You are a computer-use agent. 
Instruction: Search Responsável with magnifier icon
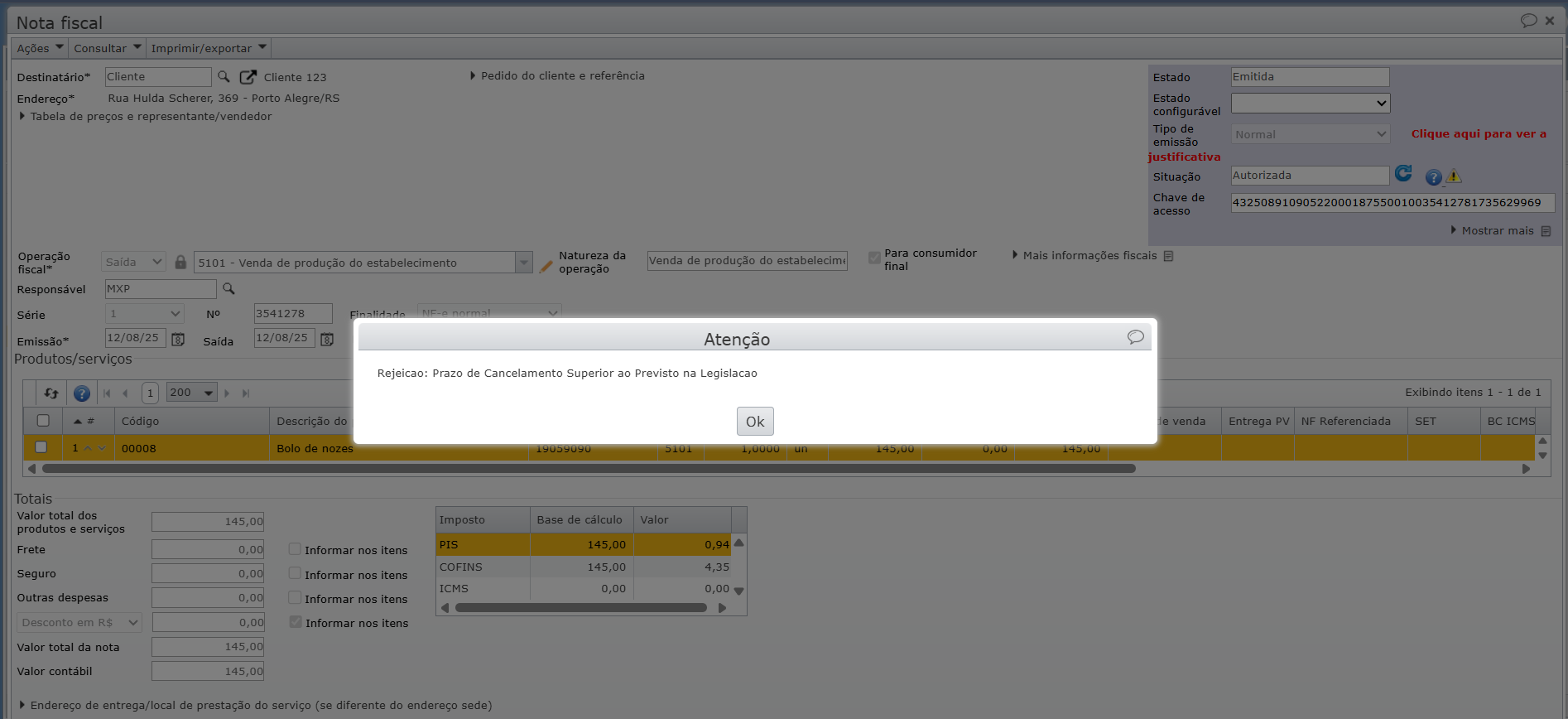coord(228,288)
